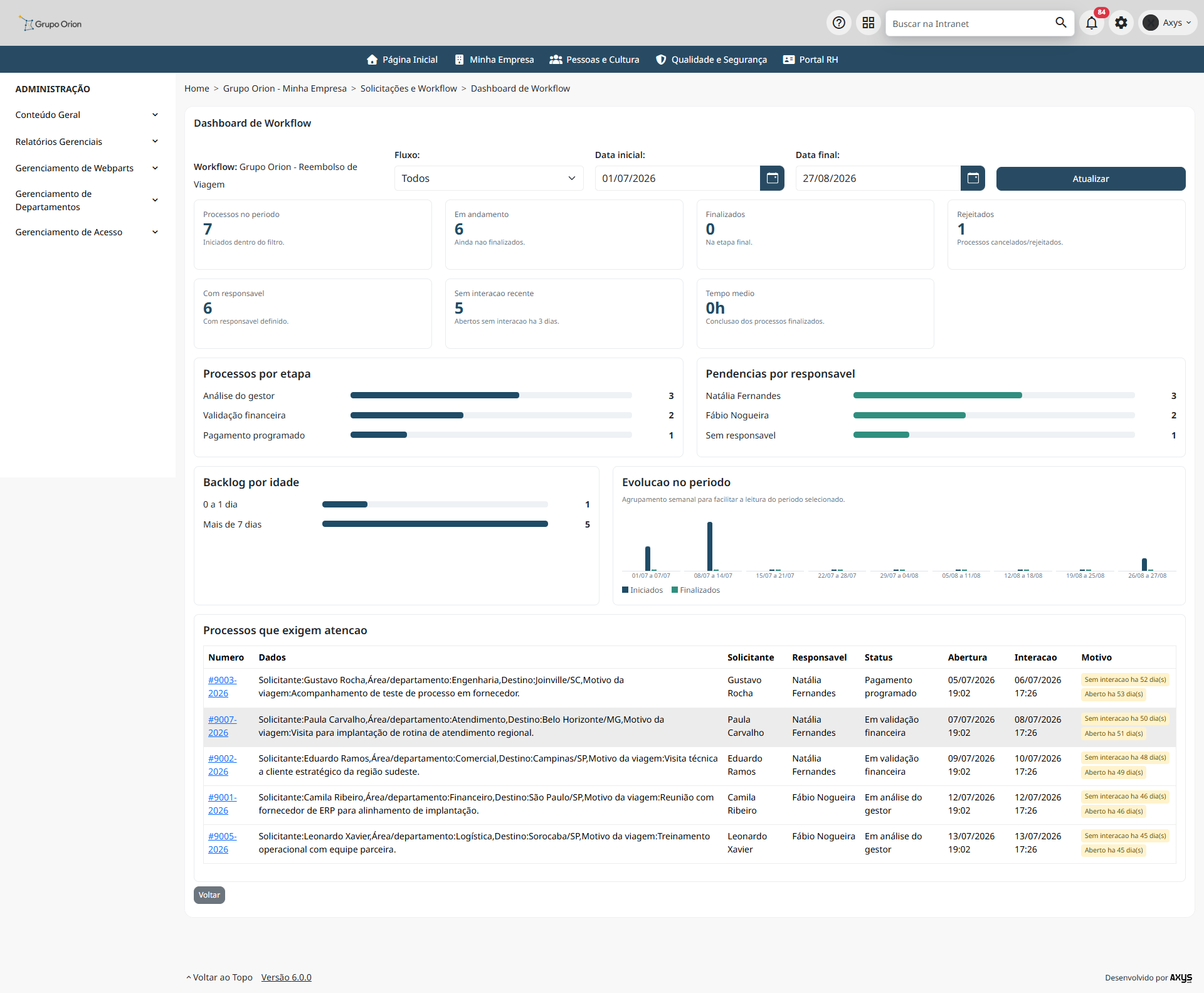Screen dimensions: 1204x993
Task: Open the apps grid icon
Action: click(868, 23)
